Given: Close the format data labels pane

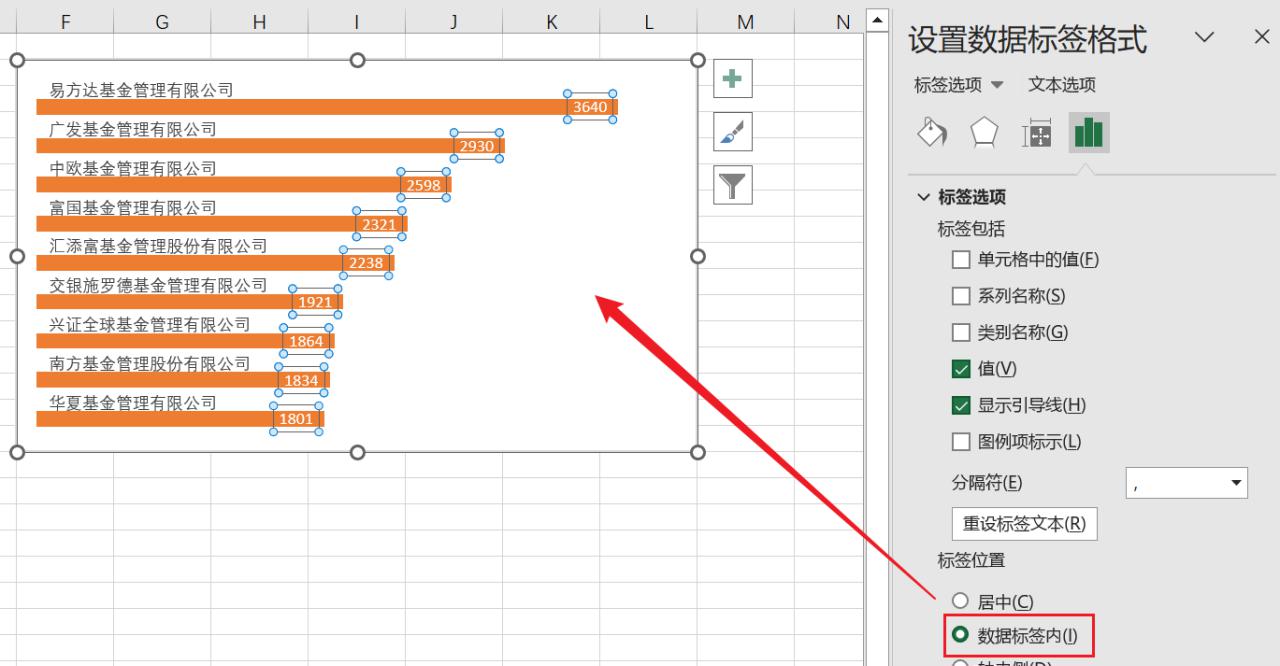Looking at the screenshot, I should pos(1262,37).
